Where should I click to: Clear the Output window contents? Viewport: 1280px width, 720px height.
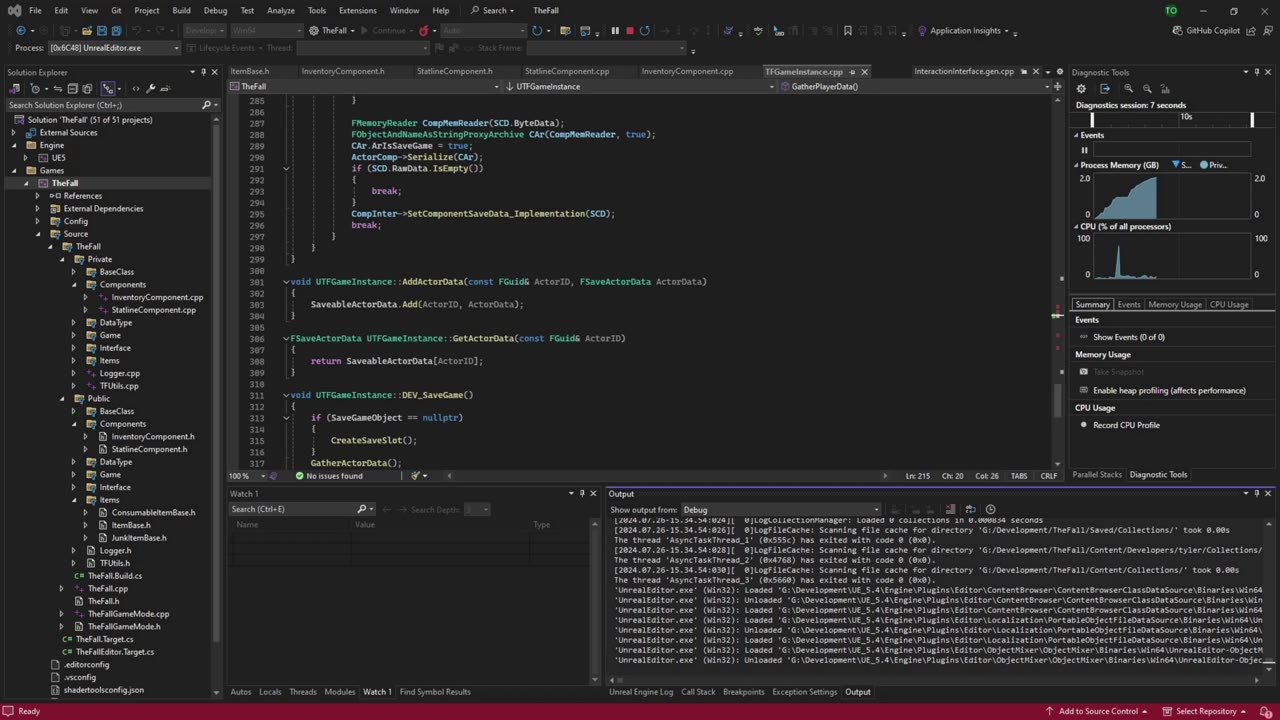tap(950, 509)
